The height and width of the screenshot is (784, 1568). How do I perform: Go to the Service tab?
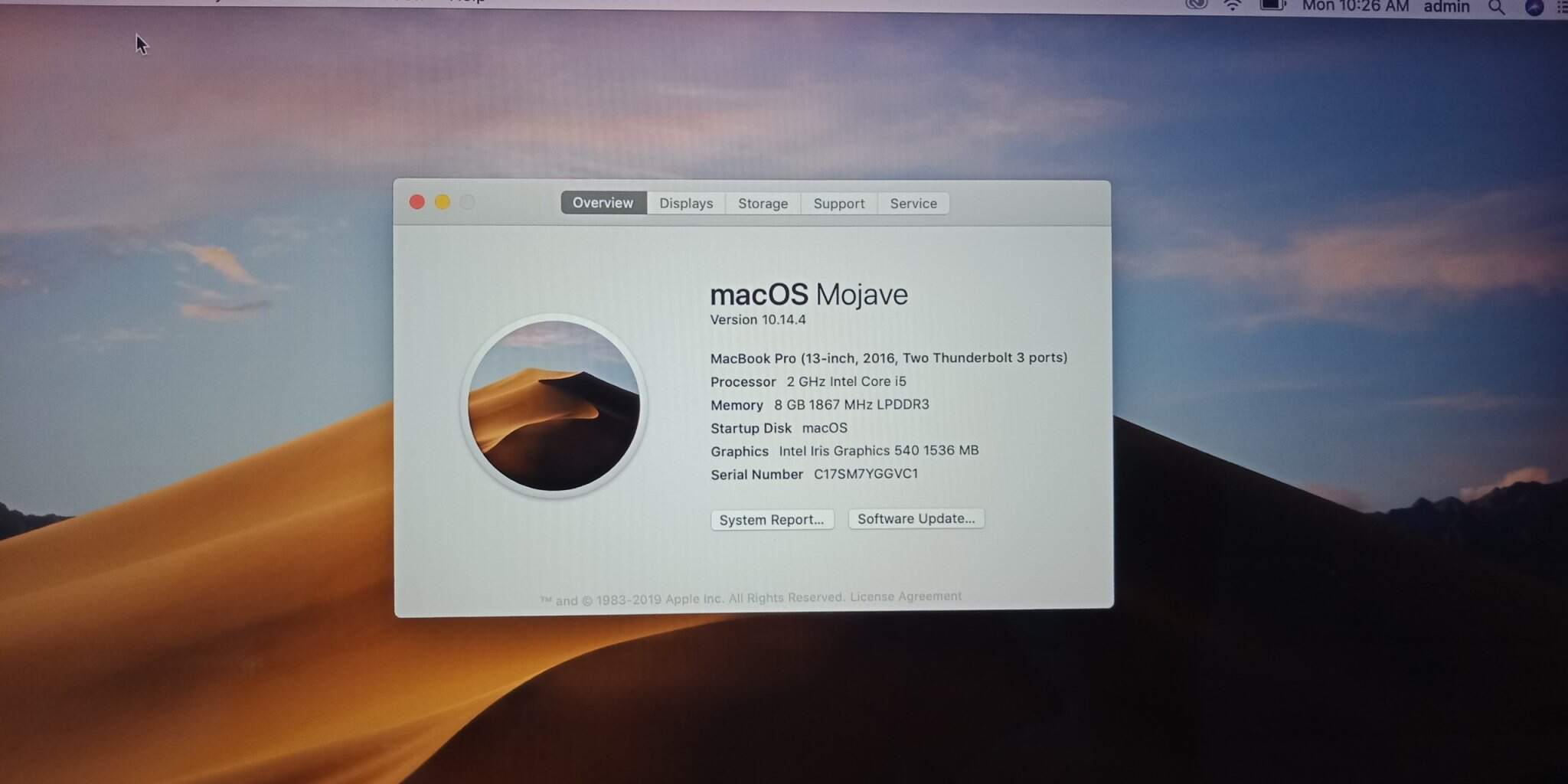tap(913, 204)
